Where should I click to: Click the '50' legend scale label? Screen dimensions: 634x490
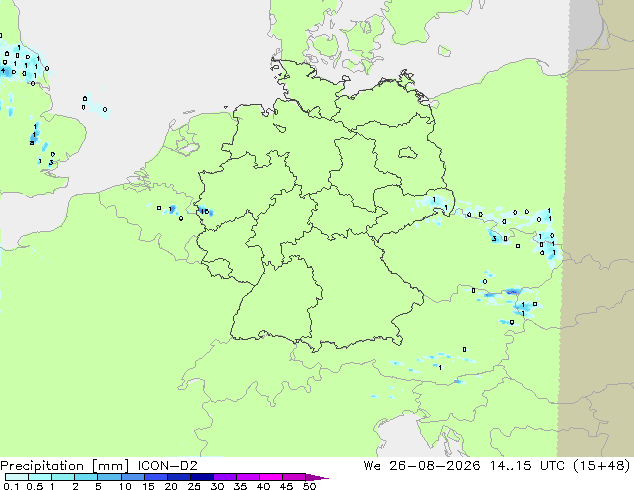point(309,486)
